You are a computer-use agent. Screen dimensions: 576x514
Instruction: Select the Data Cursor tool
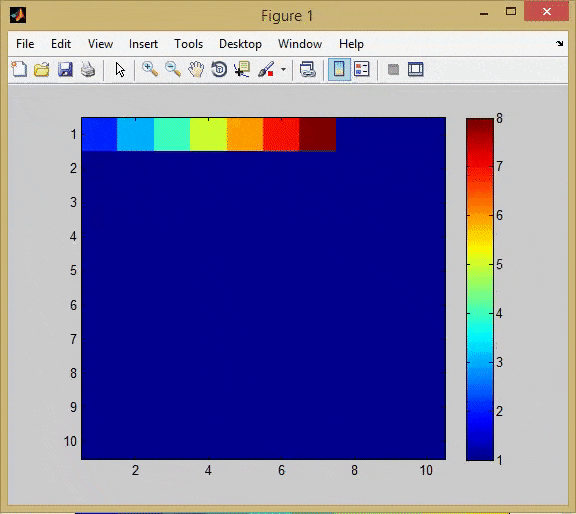(242, 69)
